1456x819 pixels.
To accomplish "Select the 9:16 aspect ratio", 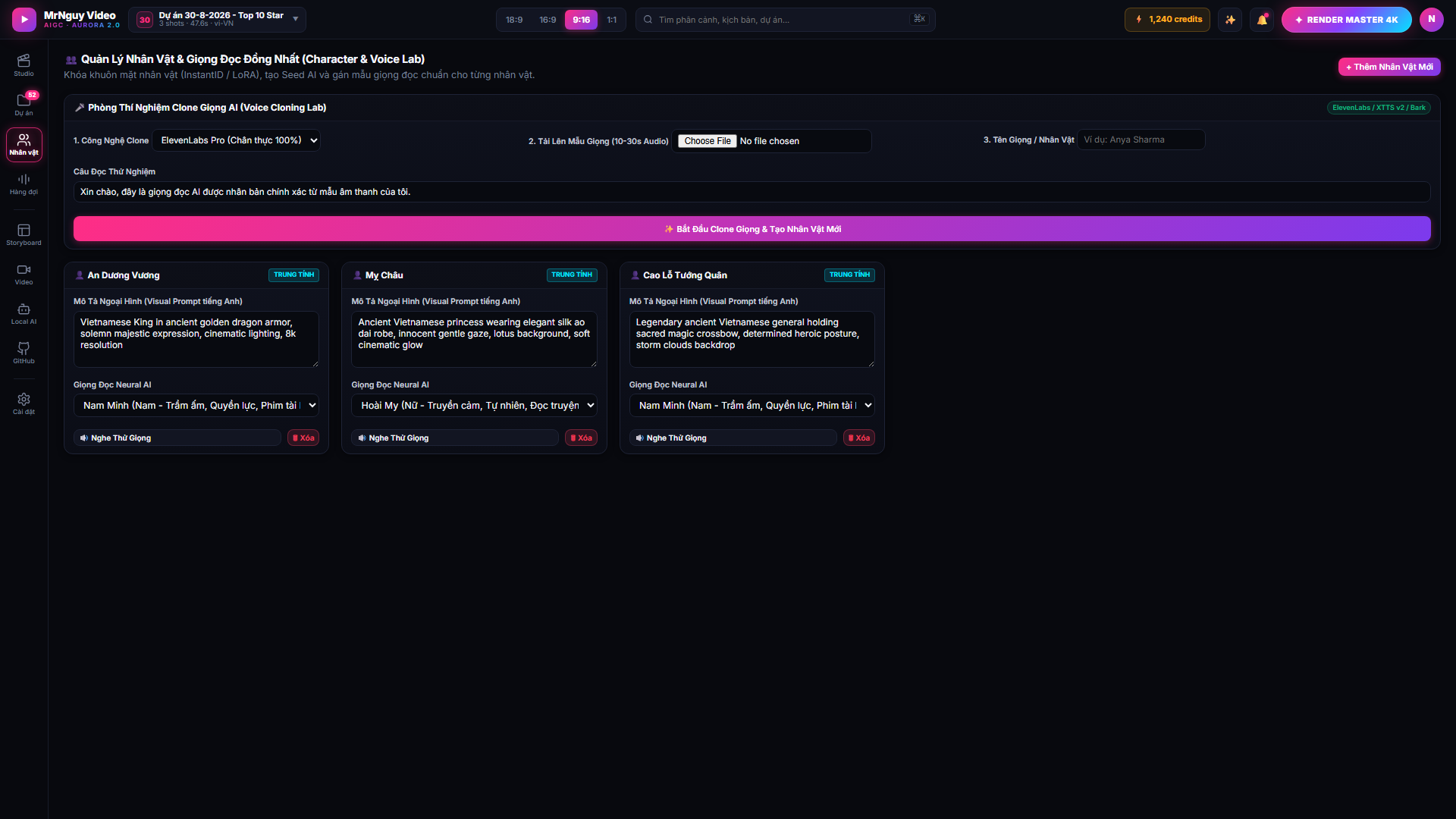I will click(581, 20).
